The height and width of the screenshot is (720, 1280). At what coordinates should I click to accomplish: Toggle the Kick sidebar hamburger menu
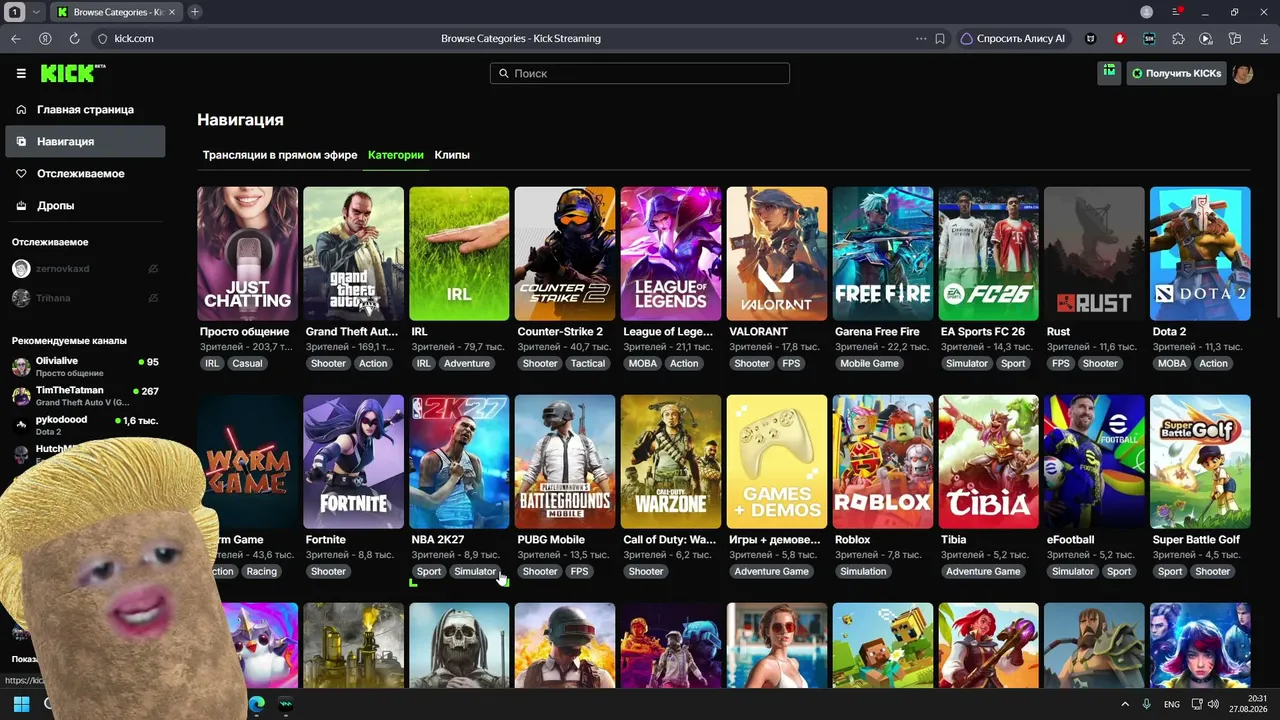tap(21, 73)
